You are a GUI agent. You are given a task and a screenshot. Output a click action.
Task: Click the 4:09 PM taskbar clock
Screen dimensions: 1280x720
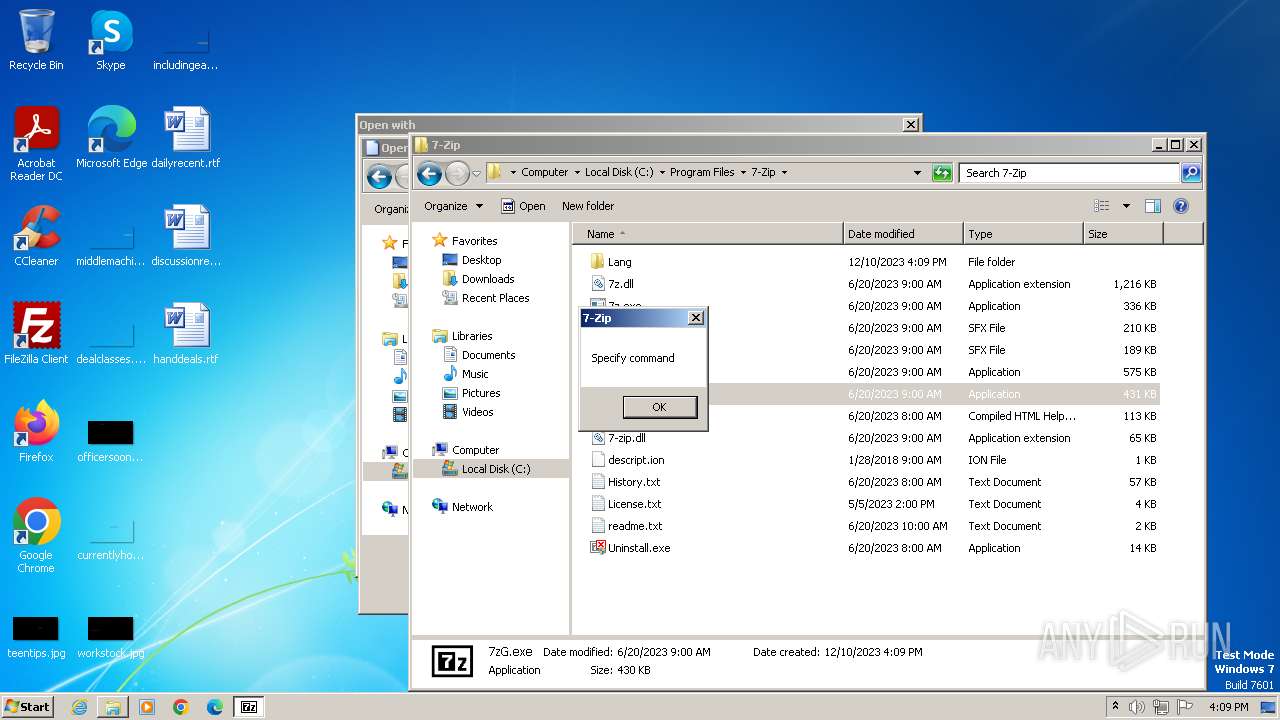1229,707
